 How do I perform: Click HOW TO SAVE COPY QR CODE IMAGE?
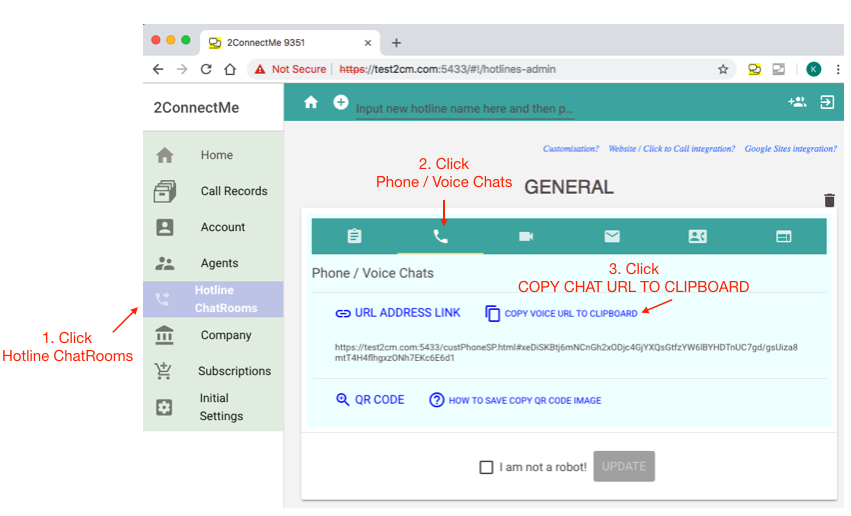coord(515,400)
